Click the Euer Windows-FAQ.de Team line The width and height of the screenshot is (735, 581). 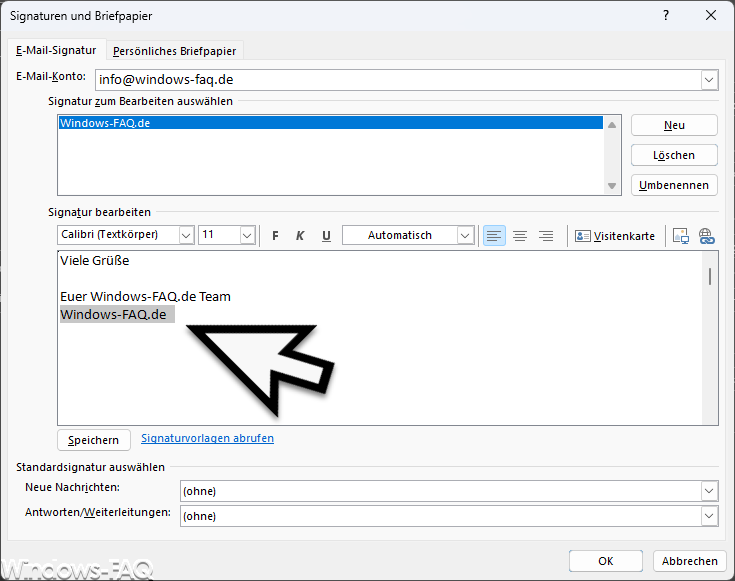(x=145, y=297)
